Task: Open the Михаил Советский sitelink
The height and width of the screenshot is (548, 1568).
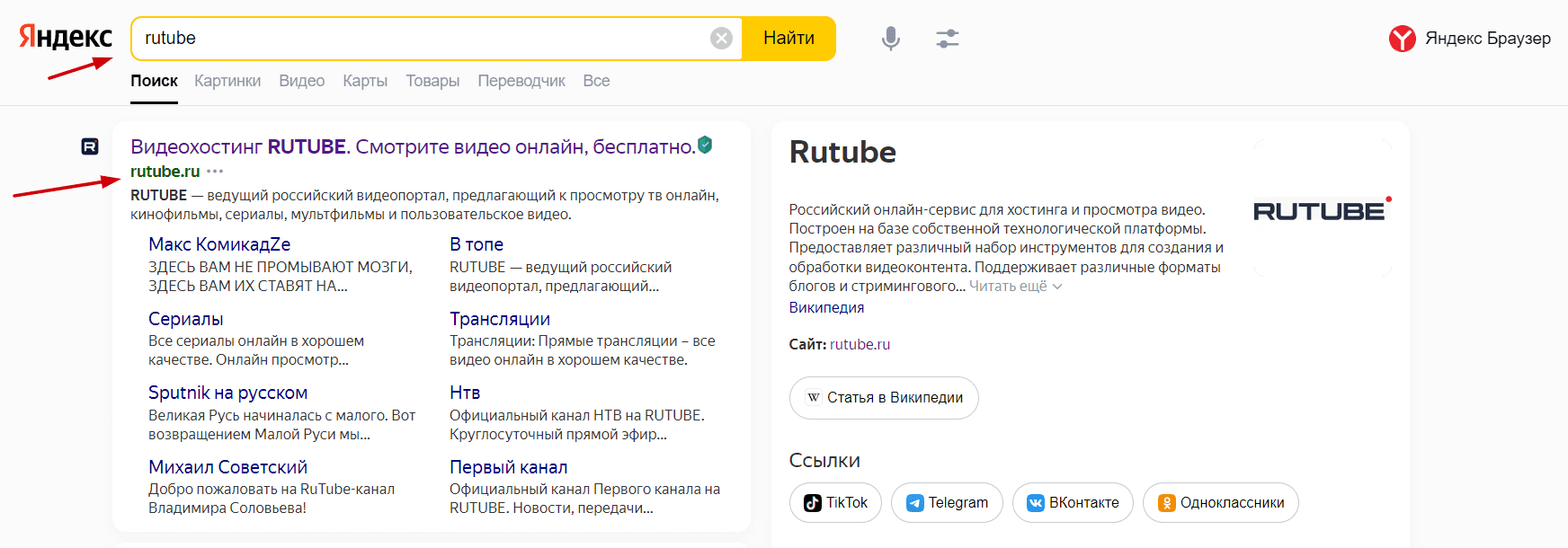Action: click(x=228, y=467)
